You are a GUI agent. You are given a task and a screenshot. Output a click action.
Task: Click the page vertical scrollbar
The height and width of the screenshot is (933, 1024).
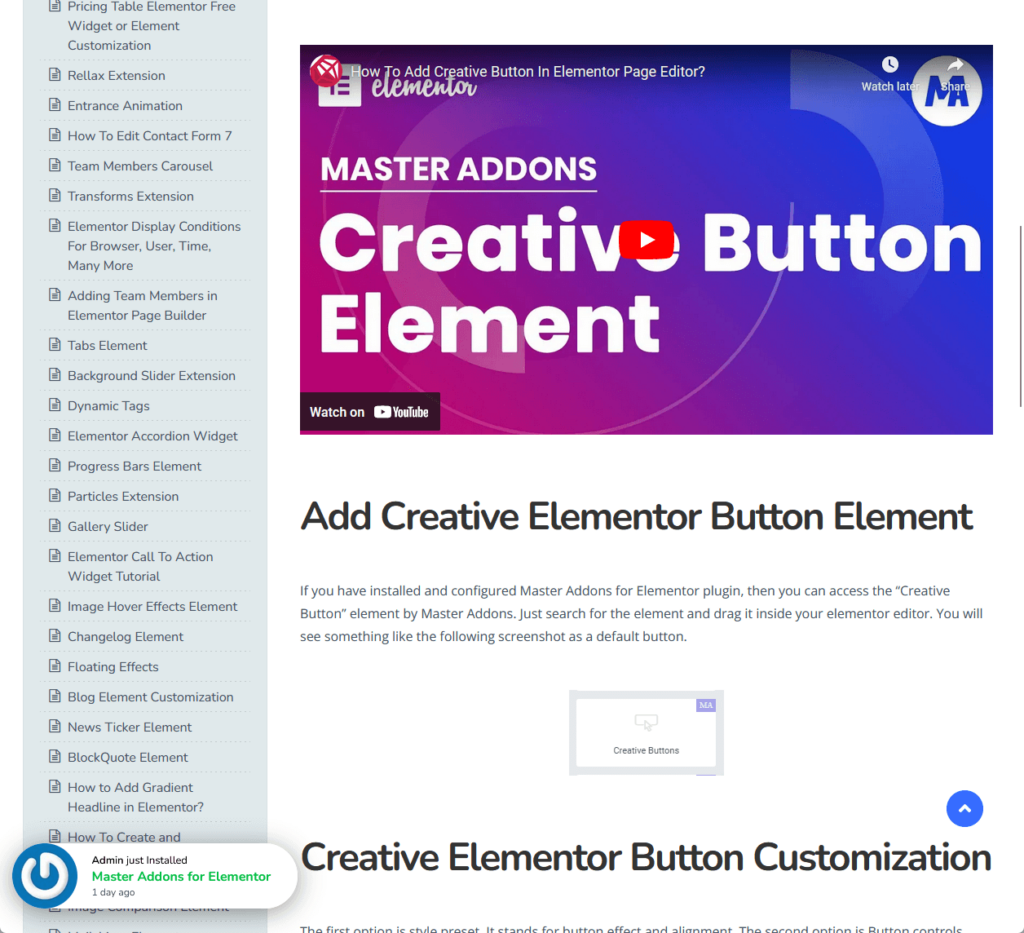click(x=1019, y=317)
